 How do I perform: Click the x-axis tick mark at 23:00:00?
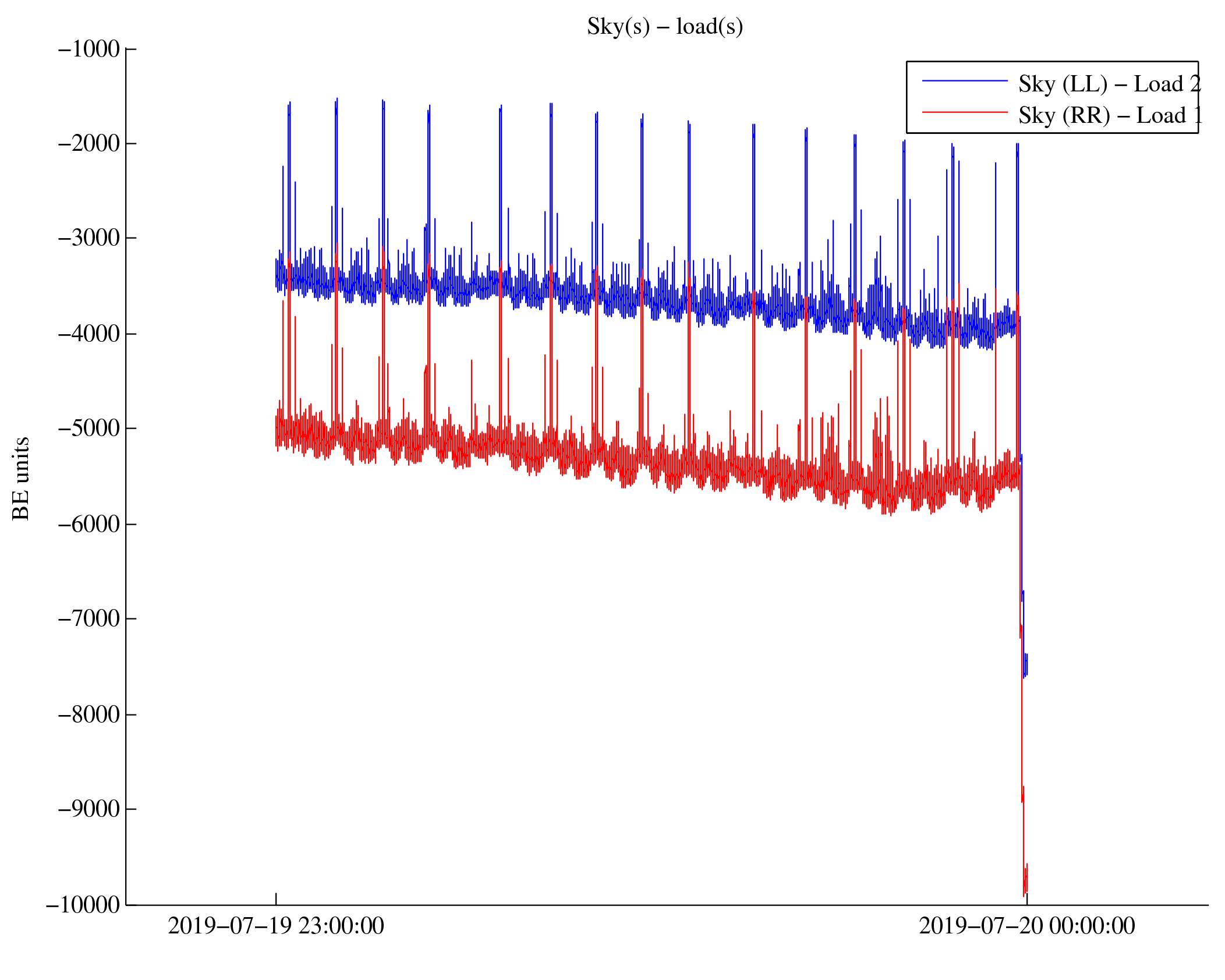click(276, 899)
